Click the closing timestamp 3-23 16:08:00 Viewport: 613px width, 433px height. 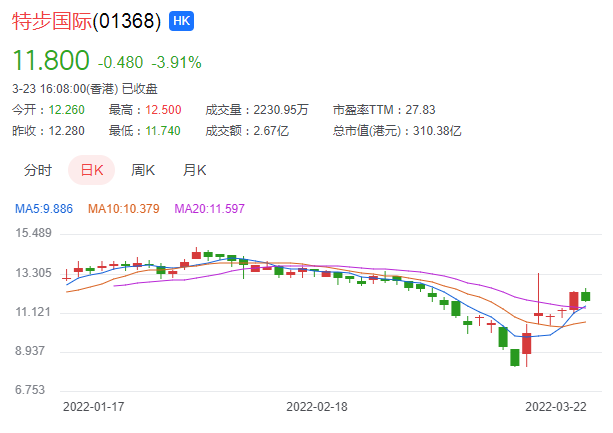[49, 89]
